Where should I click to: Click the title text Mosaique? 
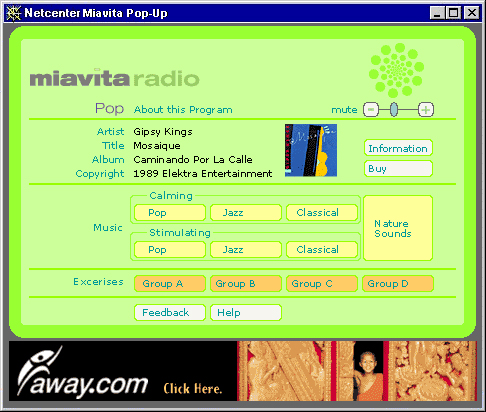click(x=157, y=146)
